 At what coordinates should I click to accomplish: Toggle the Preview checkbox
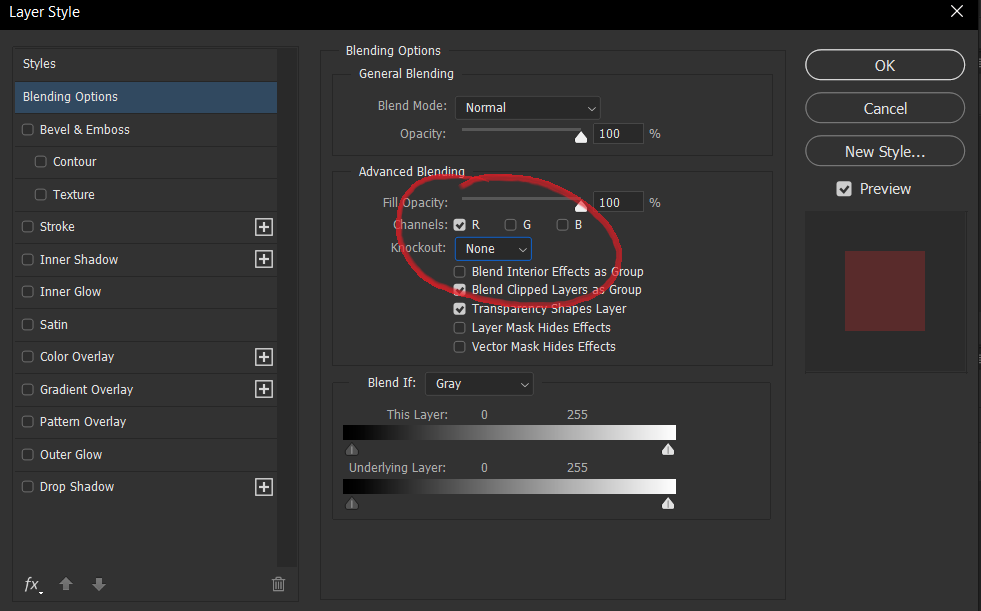[x=844, y=189]
